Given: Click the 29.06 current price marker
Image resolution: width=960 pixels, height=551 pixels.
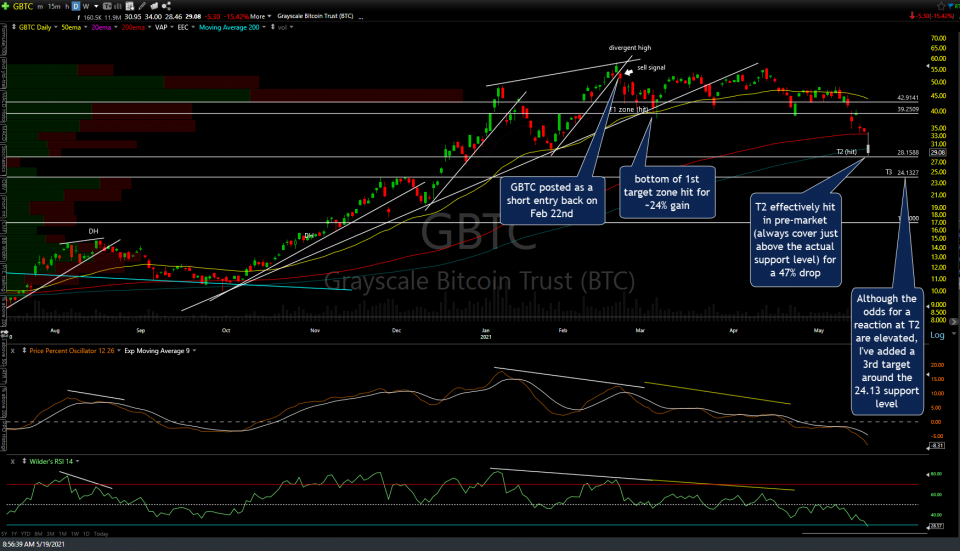Looking at the screenshot, I should [937, 152].
